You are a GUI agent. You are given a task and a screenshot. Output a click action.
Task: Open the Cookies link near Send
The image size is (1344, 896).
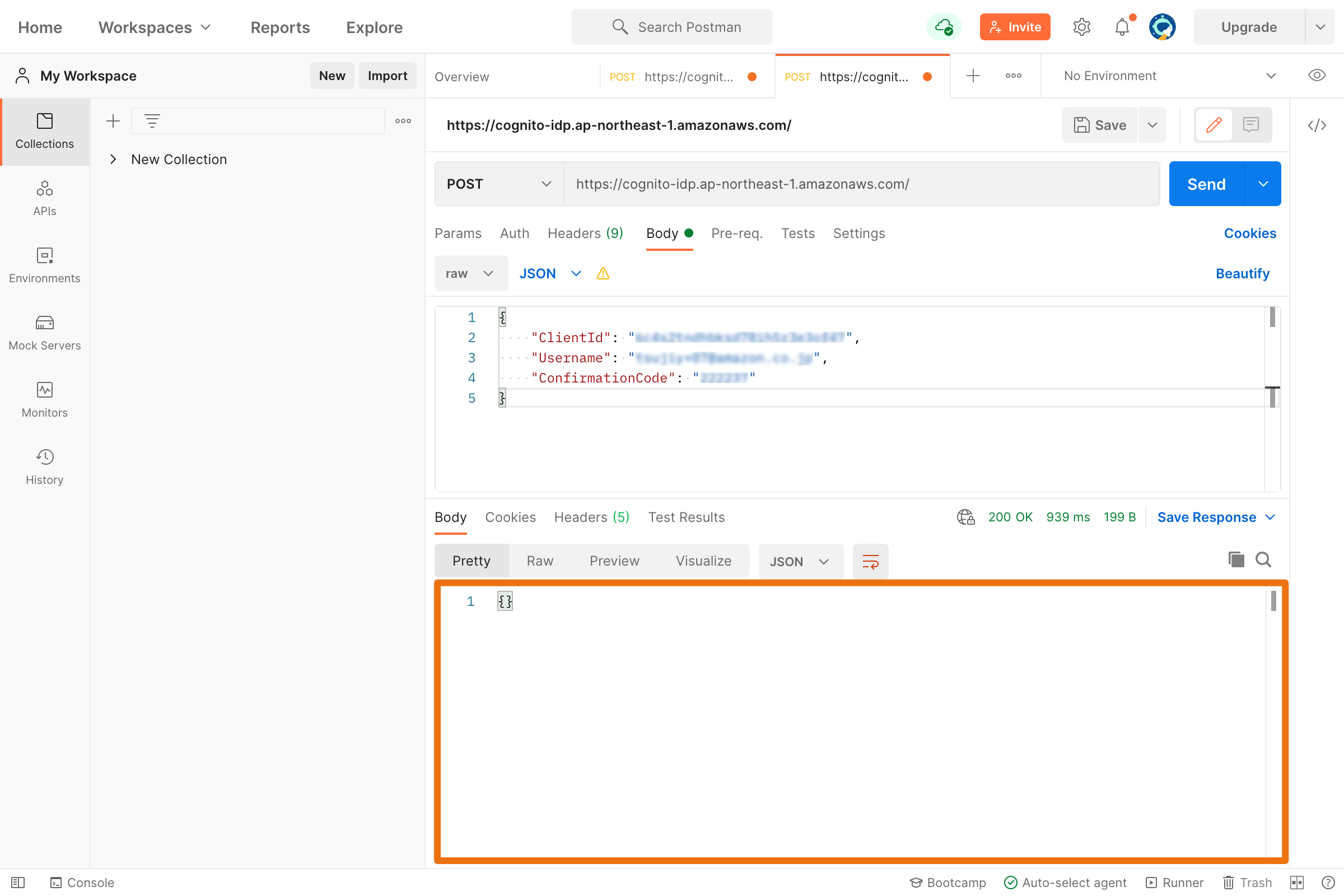coord(1250,233)
